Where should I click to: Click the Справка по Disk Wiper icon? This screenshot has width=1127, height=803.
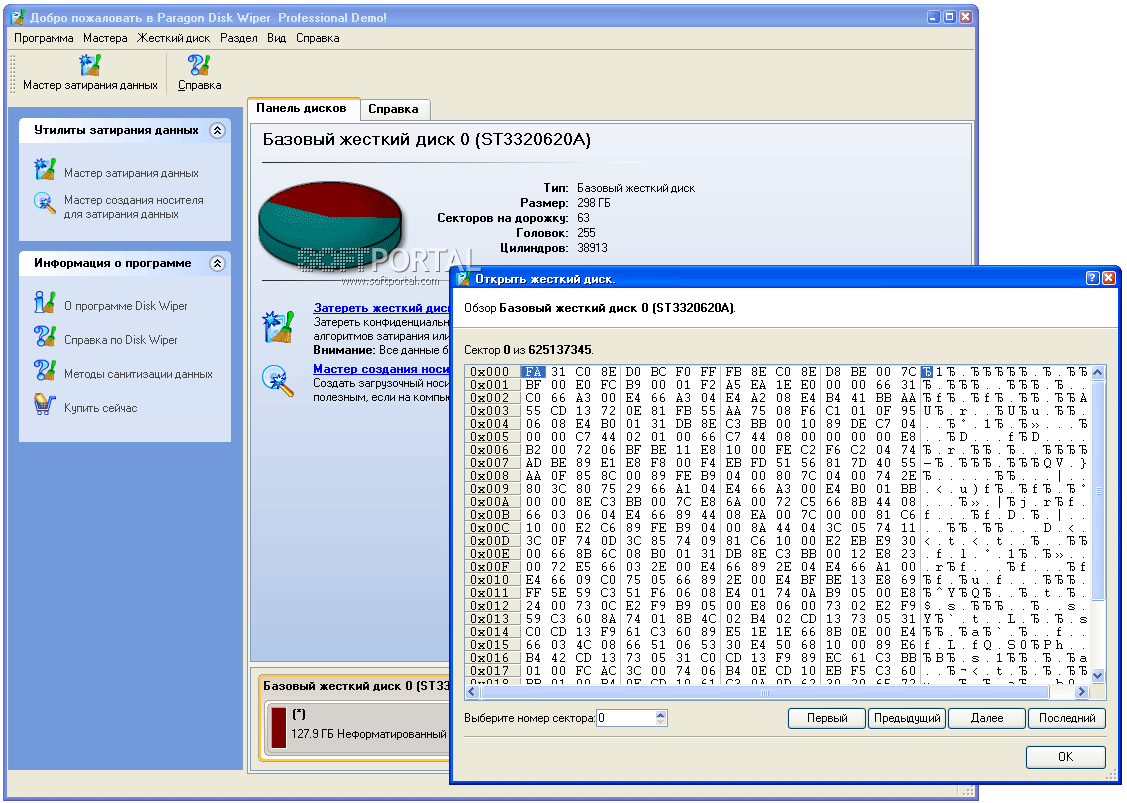pyautogui.click(x=45, y=336)
